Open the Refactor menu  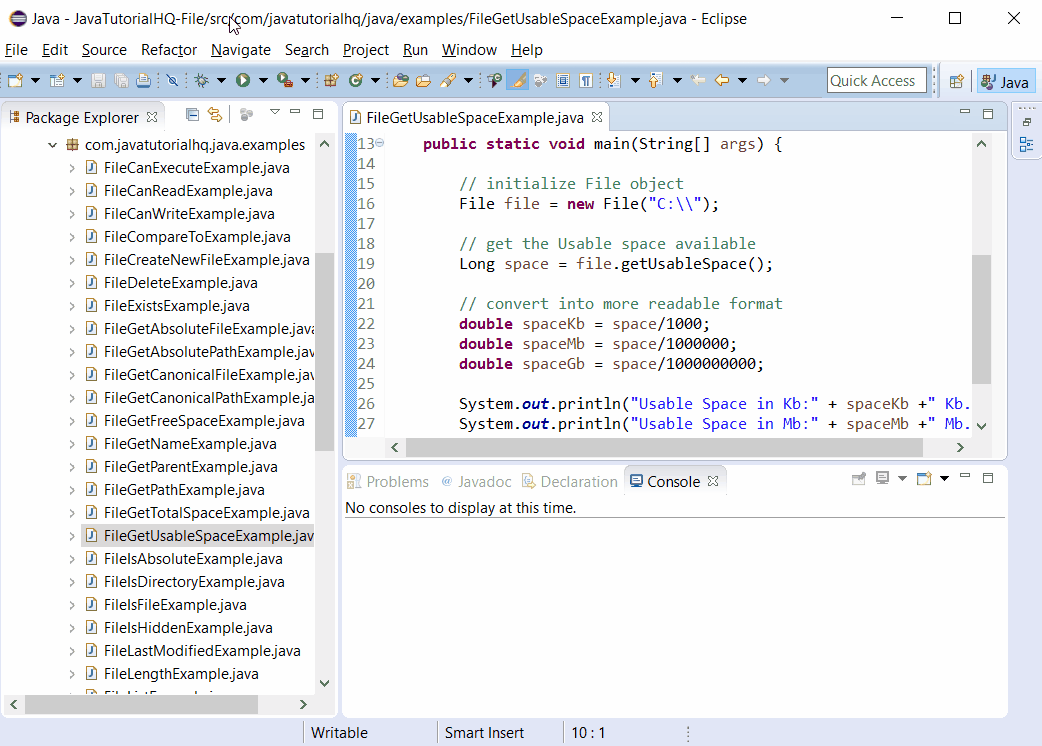pyautogui.click(x=168, y=50)
